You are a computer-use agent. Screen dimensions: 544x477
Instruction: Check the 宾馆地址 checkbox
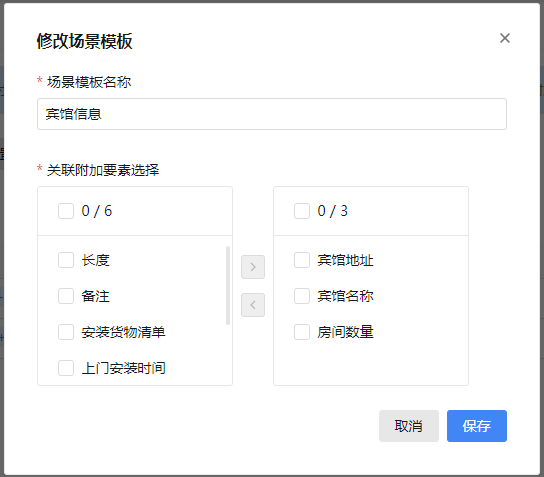302,260
